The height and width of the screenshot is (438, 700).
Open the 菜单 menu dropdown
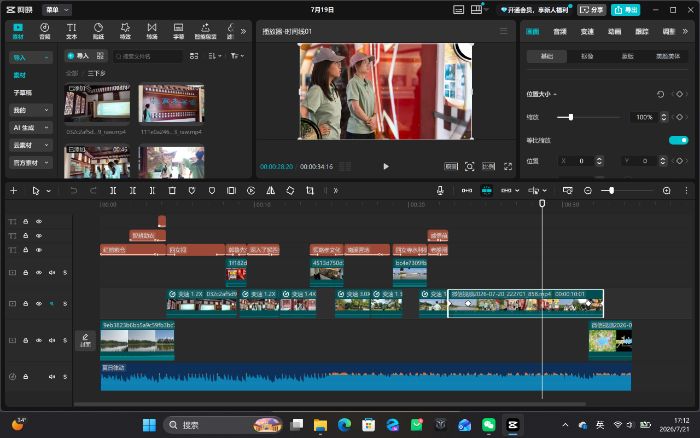tap(57, 9)
